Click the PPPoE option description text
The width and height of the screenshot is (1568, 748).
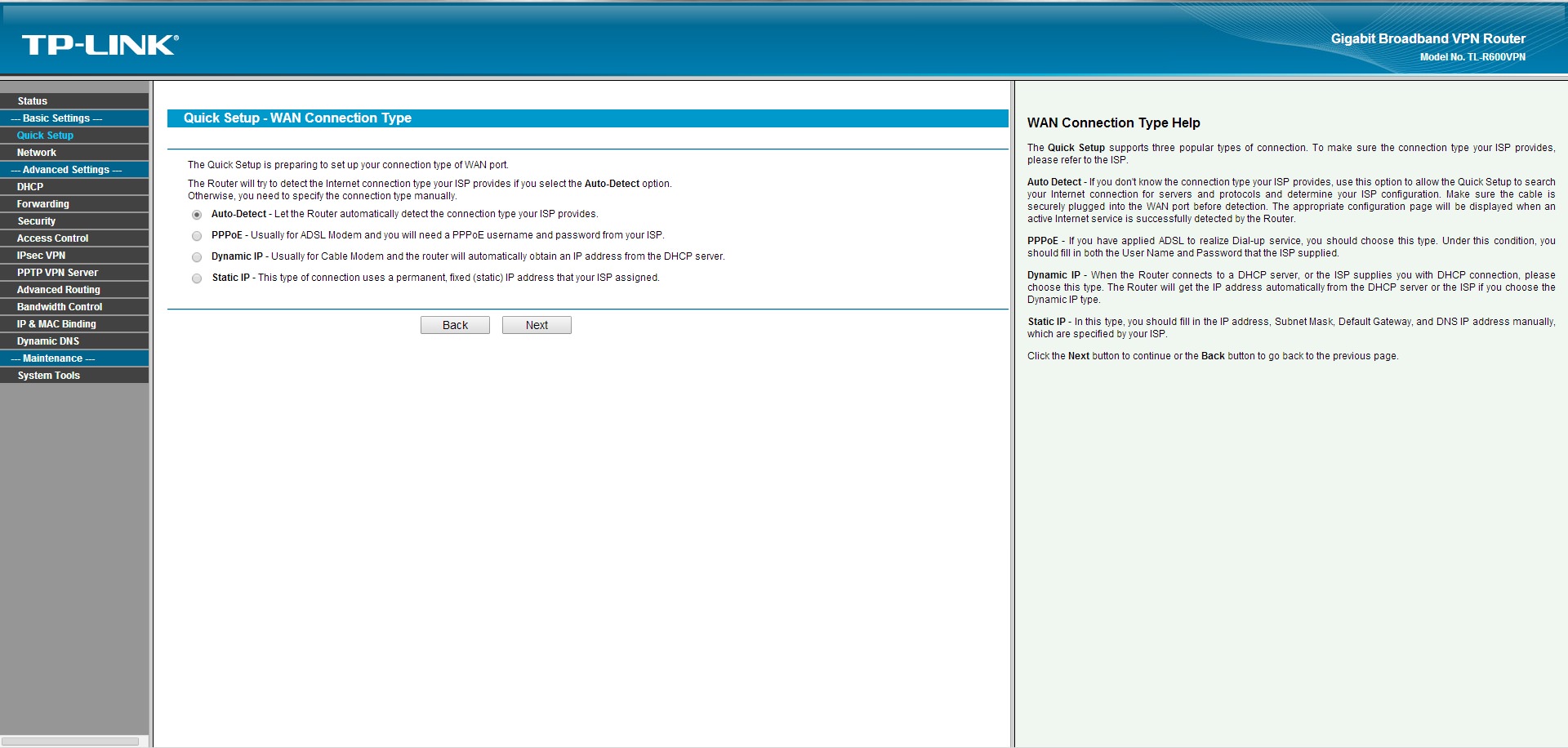point(457,235)
